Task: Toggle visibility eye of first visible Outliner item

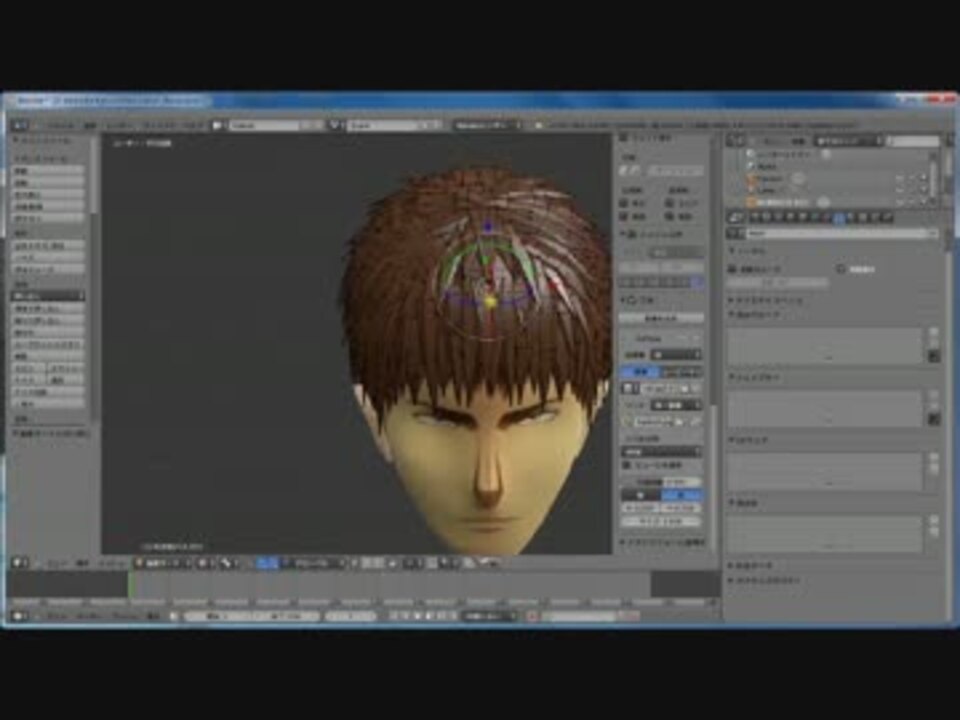Action: tap(899, 178)
